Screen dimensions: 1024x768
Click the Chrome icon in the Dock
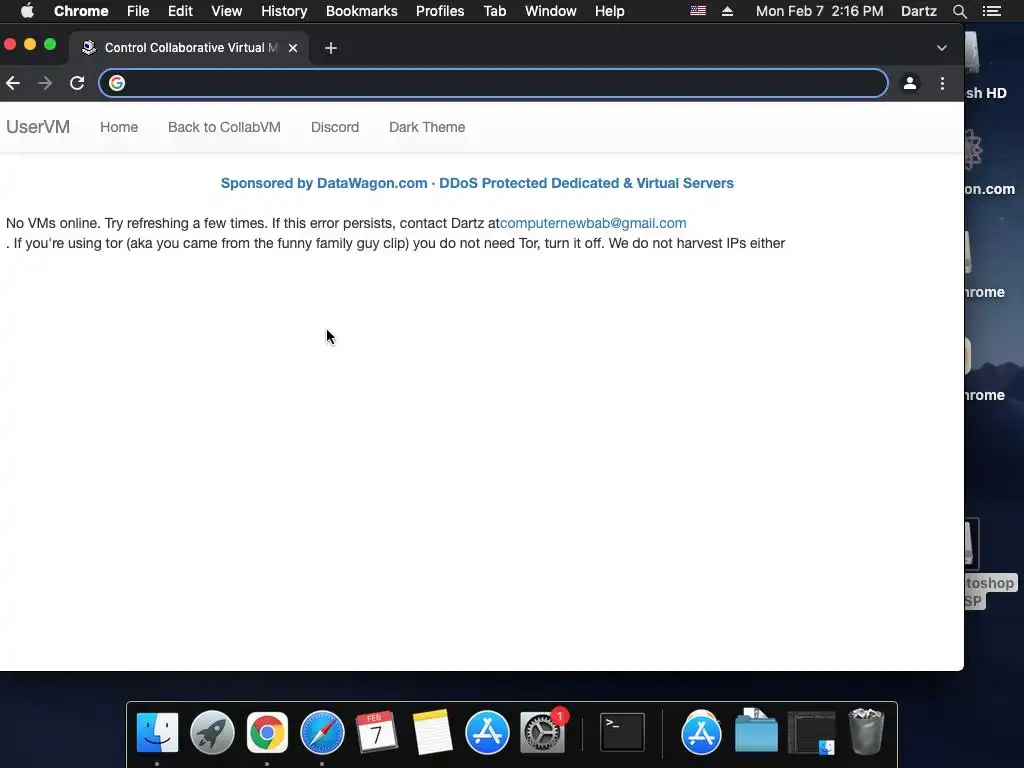pos(267,732)
